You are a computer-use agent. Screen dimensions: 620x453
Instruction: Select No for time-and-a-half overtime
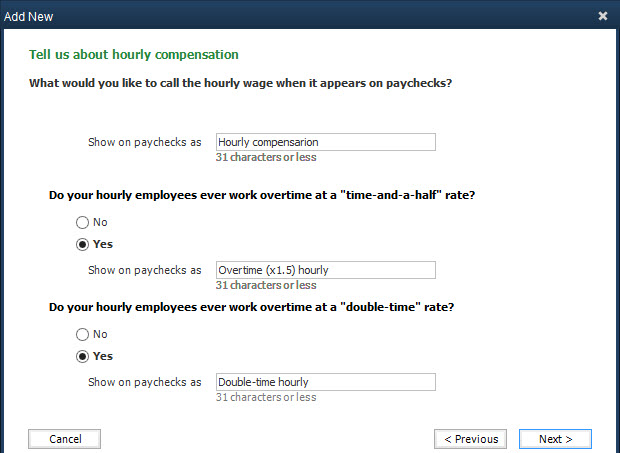click(82, 222)
